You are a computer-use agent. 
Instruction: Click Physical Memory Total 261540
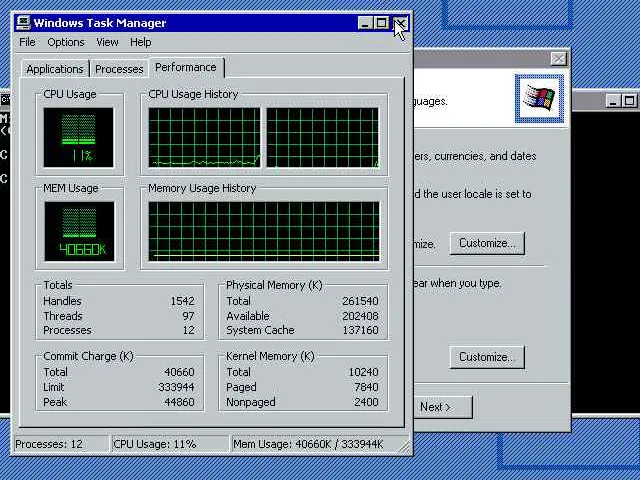click(360, 301)
